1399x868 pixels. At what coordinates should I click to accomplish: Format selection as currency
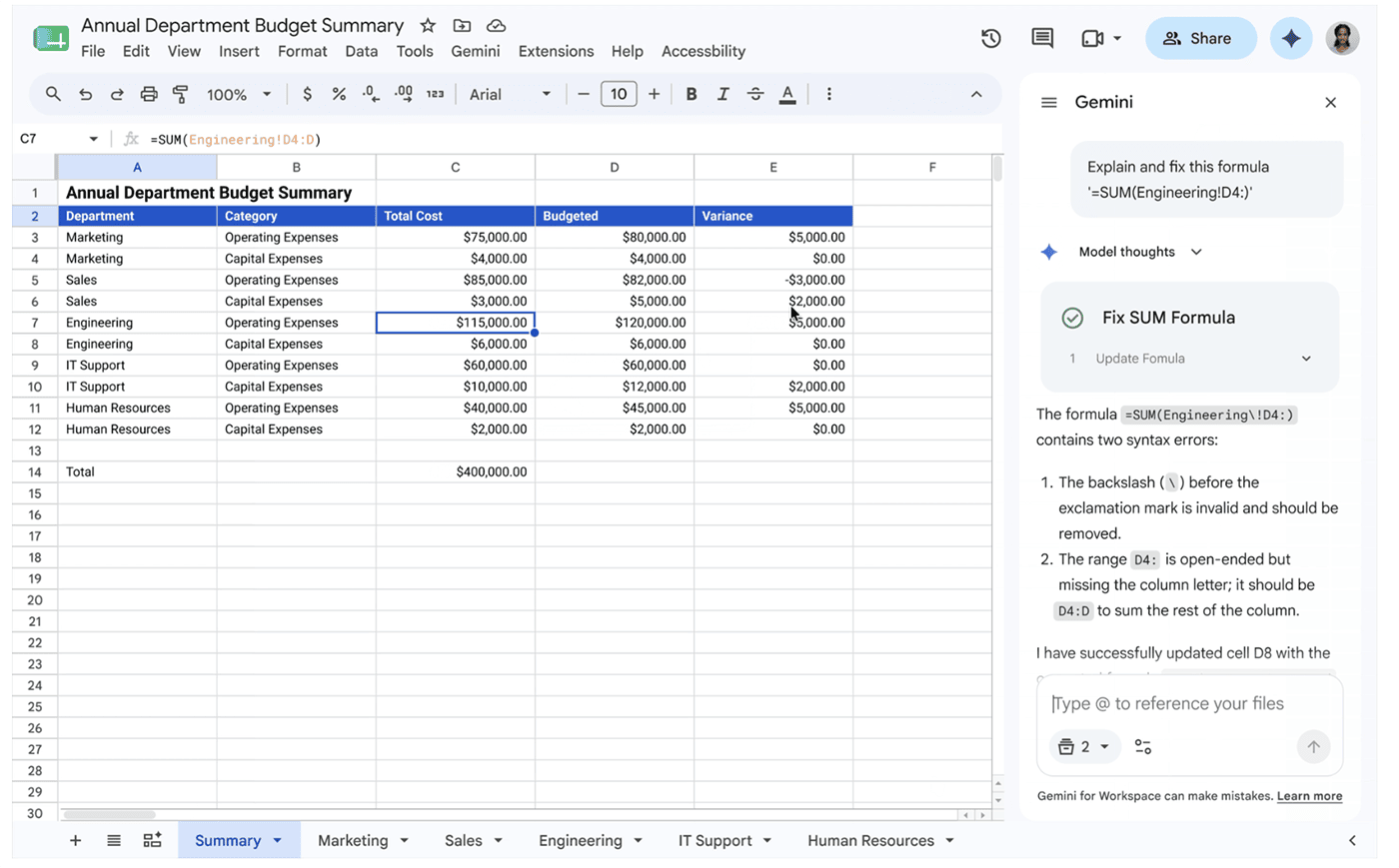click(307, 94)
